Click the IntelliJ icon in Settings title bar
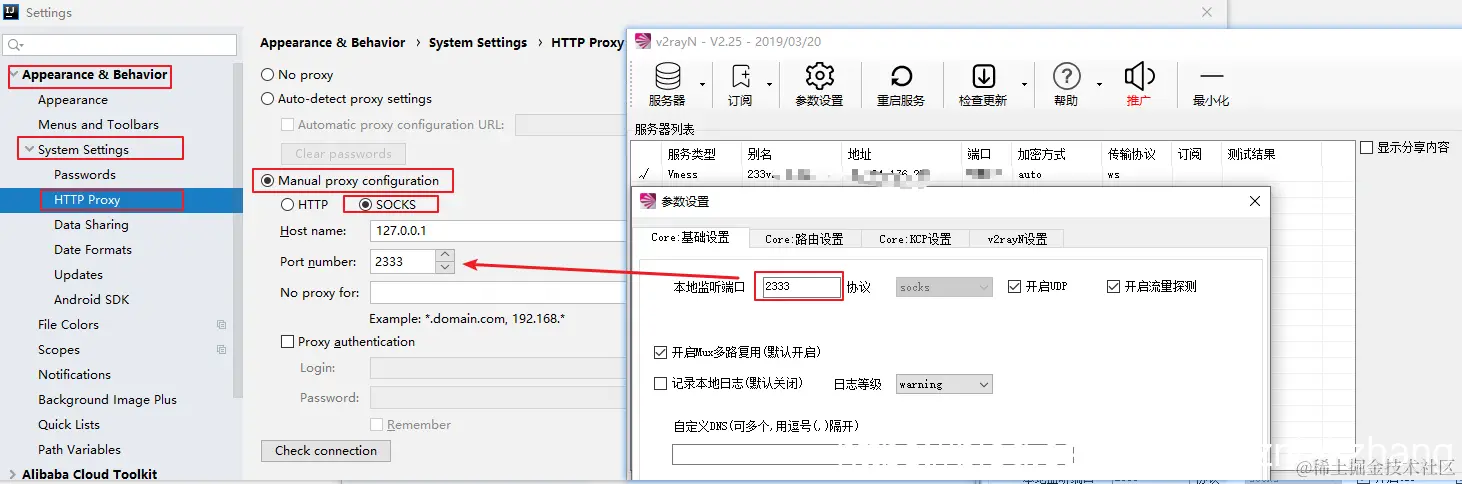Viewport: 1462px width, 484px height. (11, 12)
